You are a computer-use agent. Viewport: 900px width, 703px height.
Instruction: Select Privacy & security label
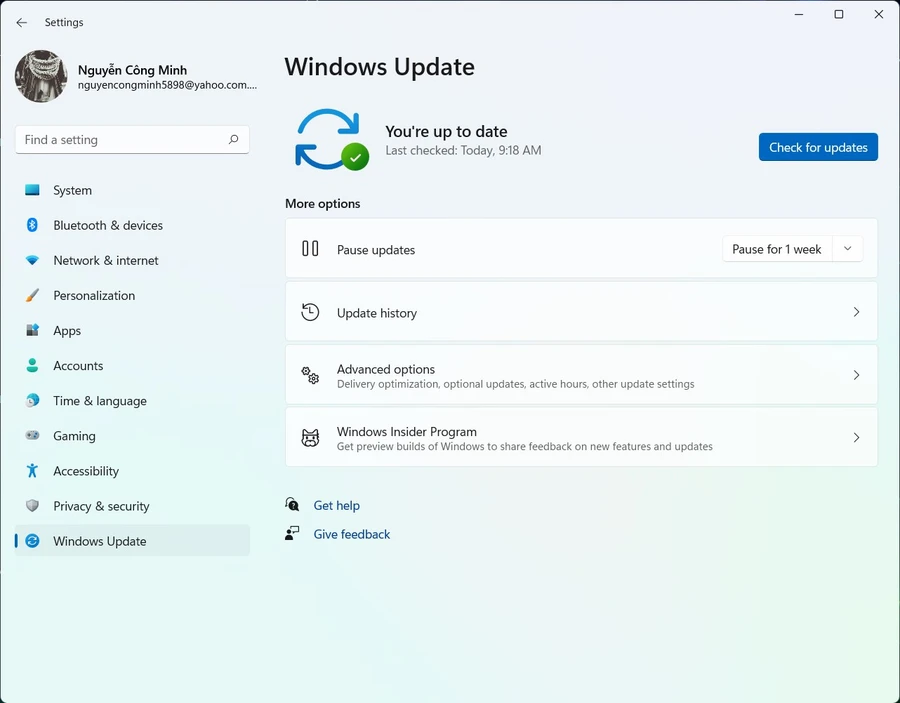[x=101, y=506]
